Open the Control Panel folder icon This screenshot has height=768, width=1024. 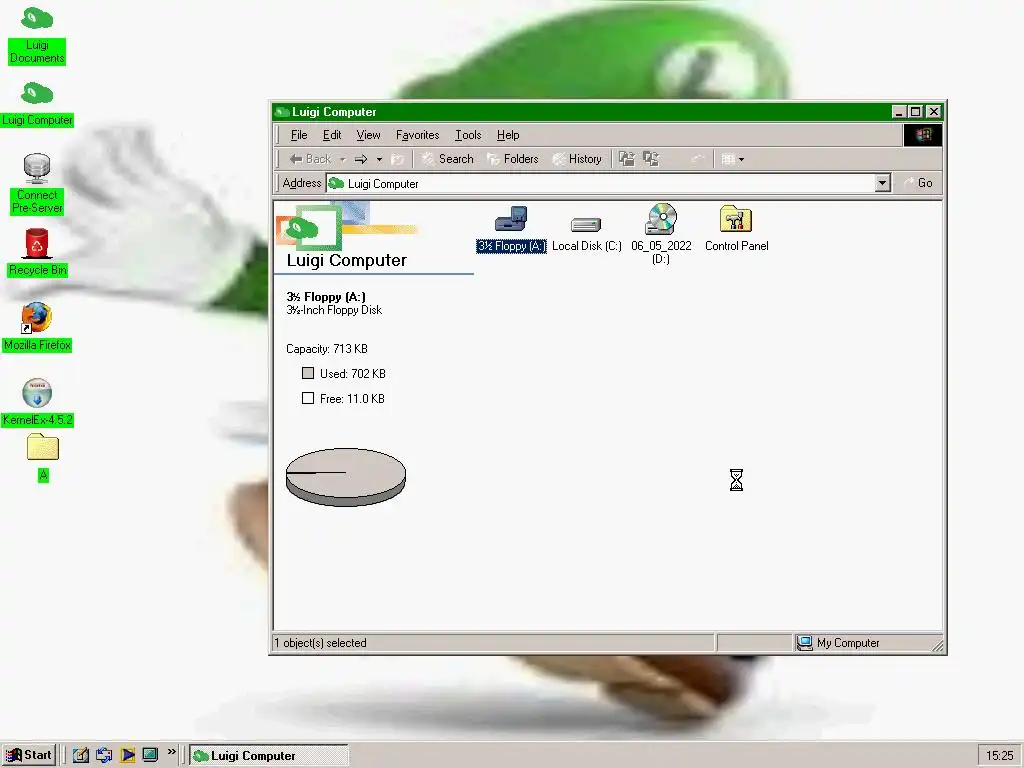[x=736, y=228]
